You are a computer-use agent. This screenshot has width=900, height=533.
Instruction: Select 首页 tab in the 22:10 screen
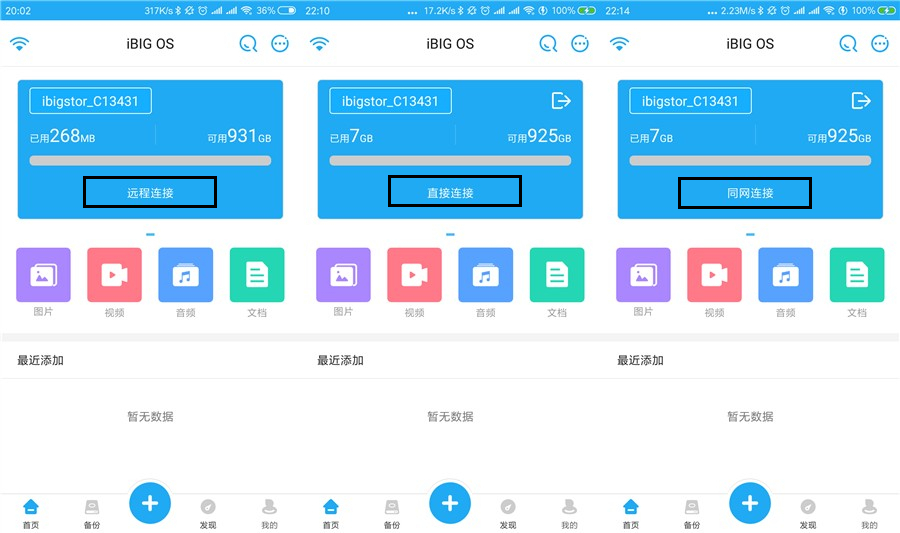click(331, 513)
